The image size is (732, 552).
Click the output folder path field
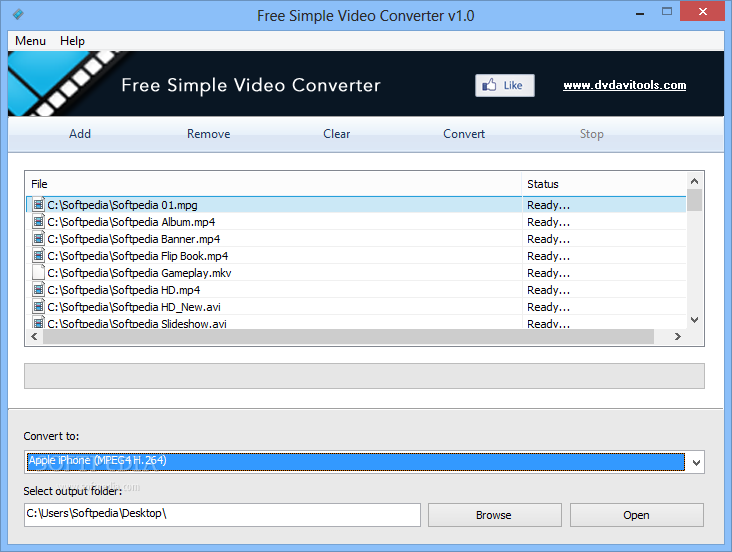pos(222,515)
